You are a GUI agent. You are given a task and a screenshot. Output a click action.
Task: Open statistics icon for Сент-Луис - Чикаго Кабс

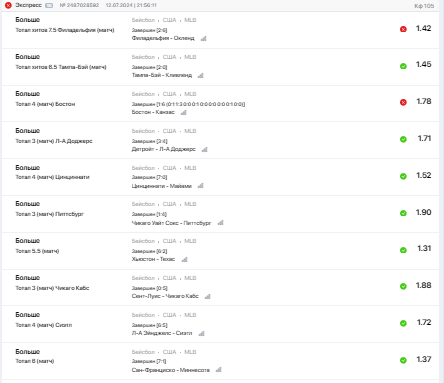click(x=207, y=296)
